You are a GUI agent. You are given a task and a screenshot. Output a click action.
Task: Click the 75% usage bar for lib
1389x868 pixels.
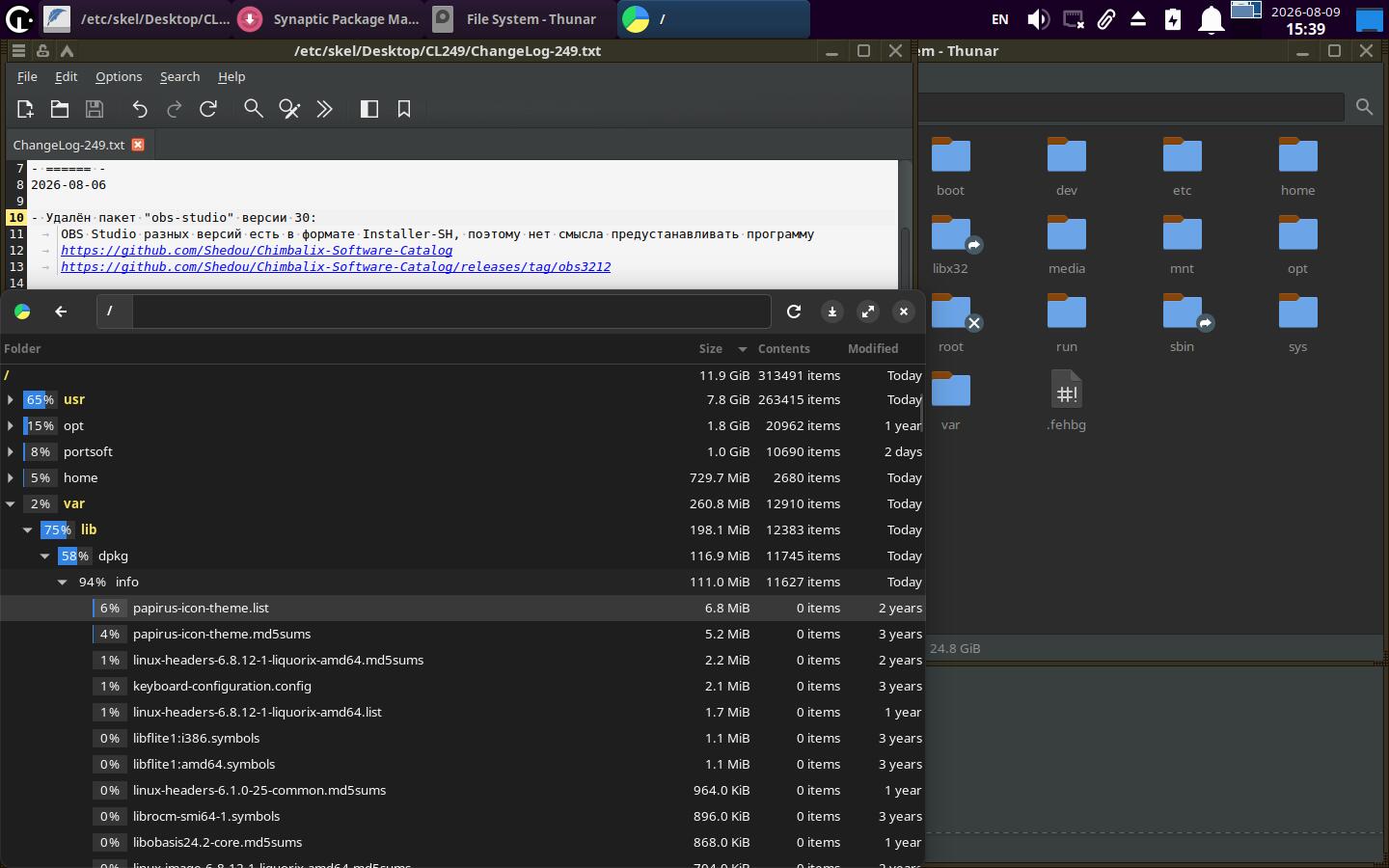(58, 530)
